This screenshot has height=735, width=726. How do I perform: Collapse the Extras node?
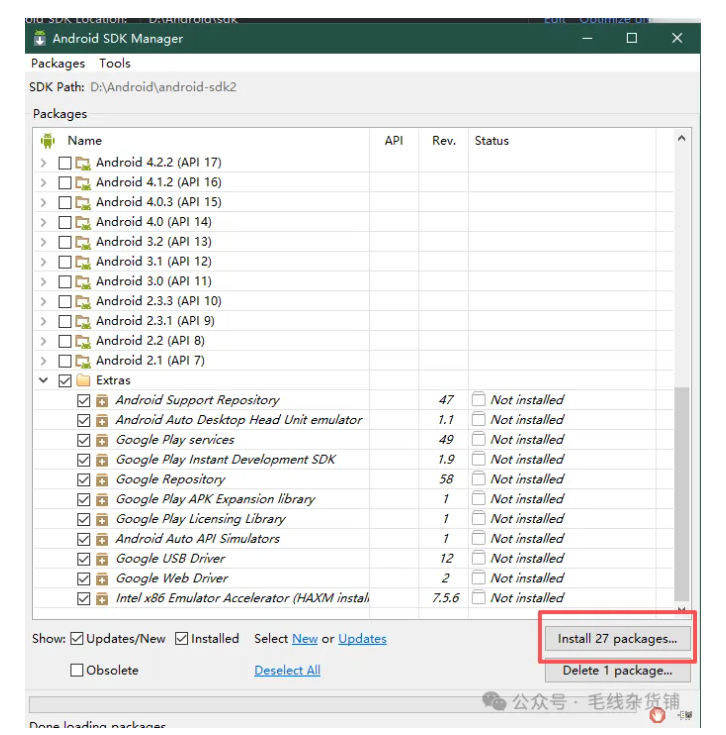point(44,380)
